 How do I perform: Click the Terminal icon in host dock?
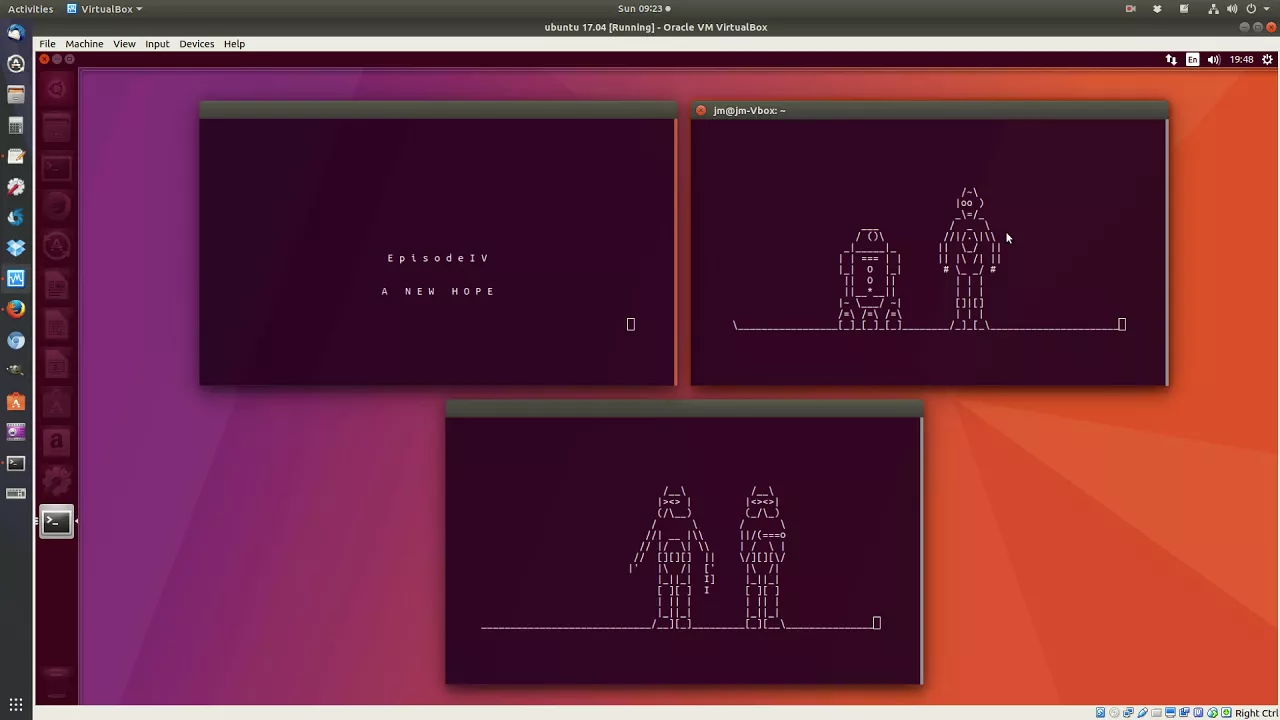pos(16,463)
